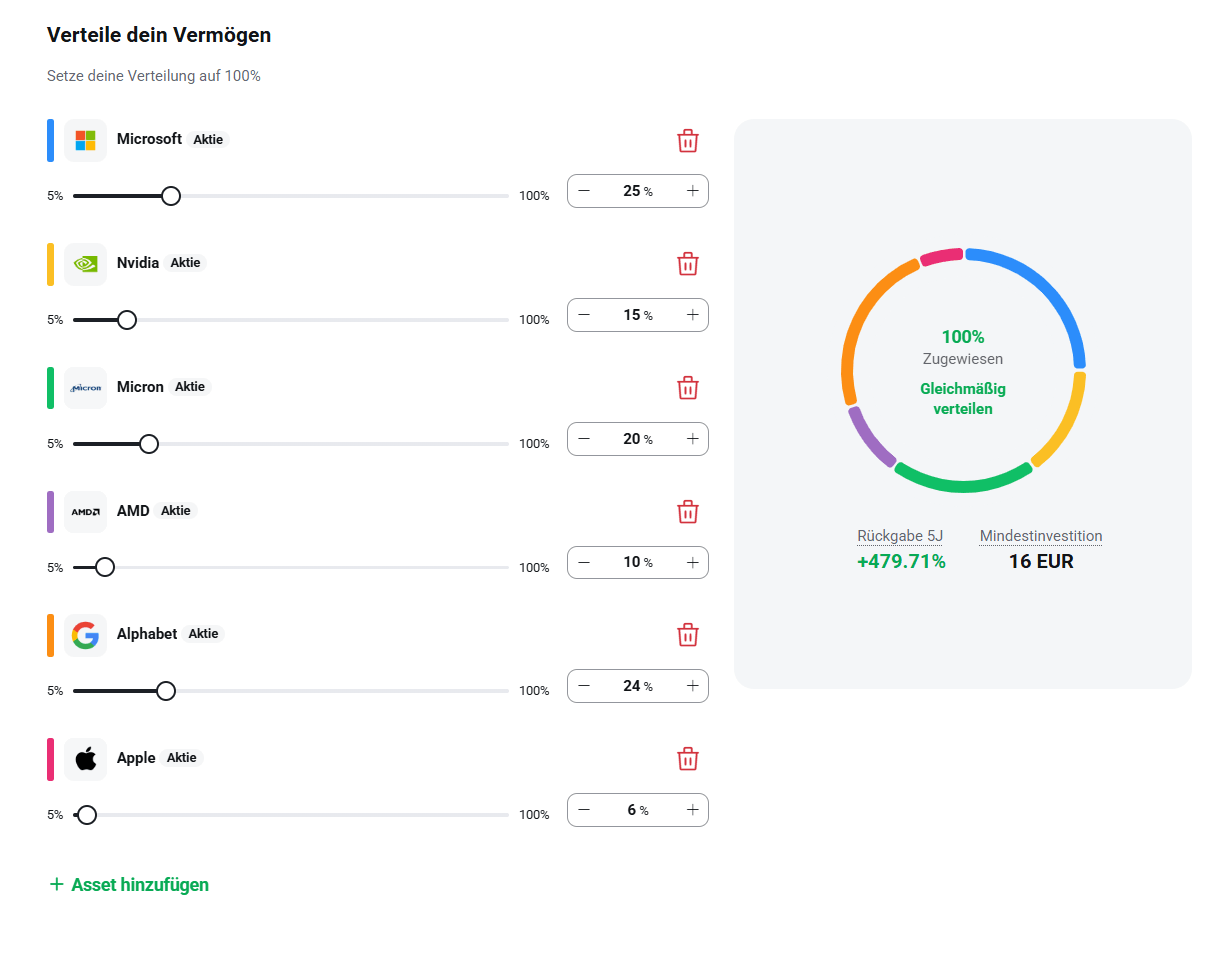
Task: Raise AMD allocation with plus button
Action: (x=692, y=562)
